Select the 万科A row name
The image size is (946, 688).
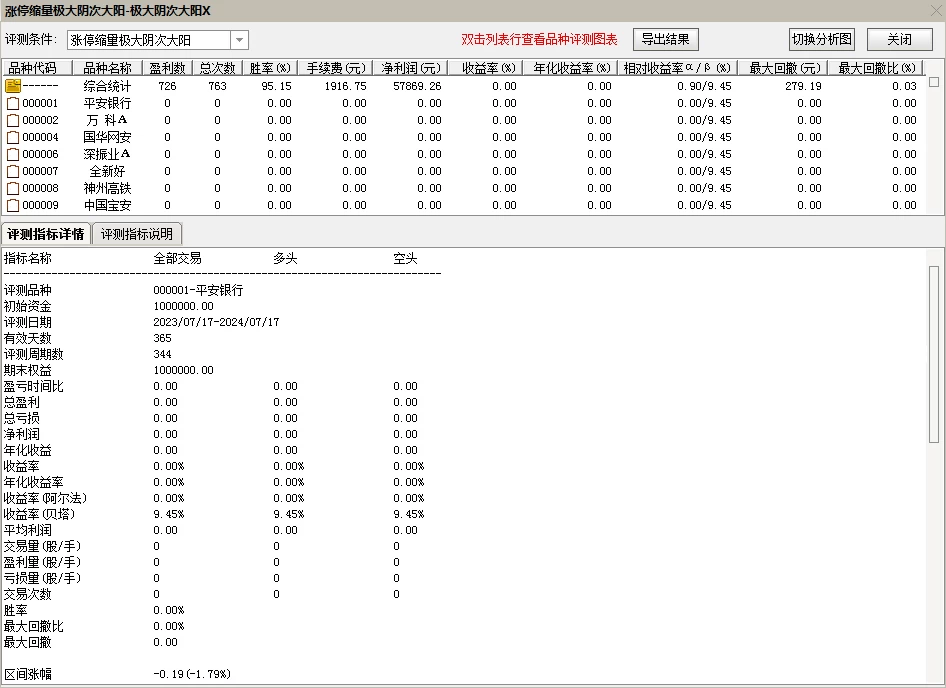(x=107, y=120)
